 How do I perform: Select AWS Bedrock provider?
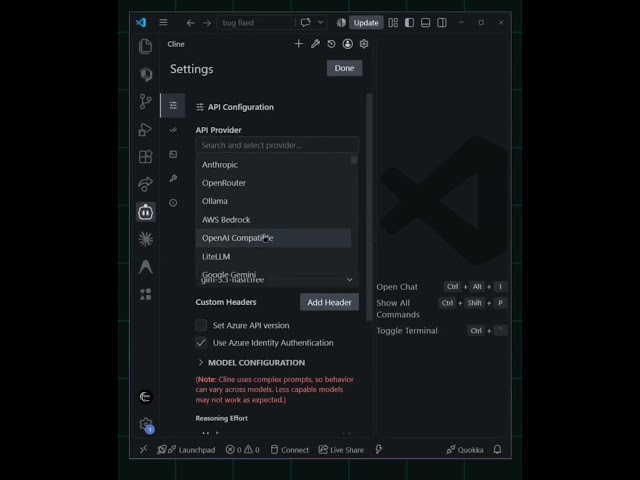(273, 220)
